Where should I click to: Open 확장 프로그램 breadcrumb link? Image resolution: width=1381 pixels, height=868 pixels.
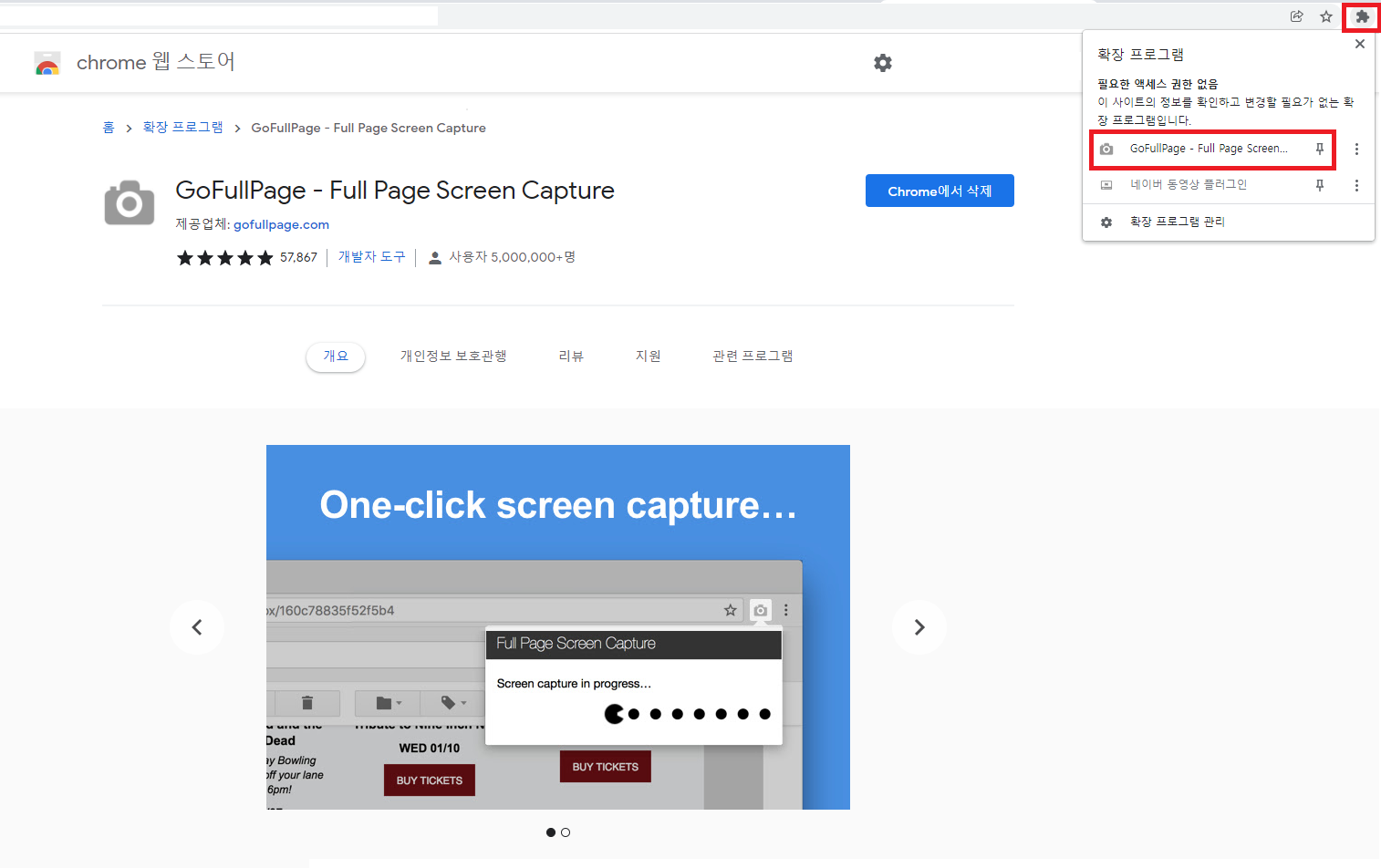182,128
